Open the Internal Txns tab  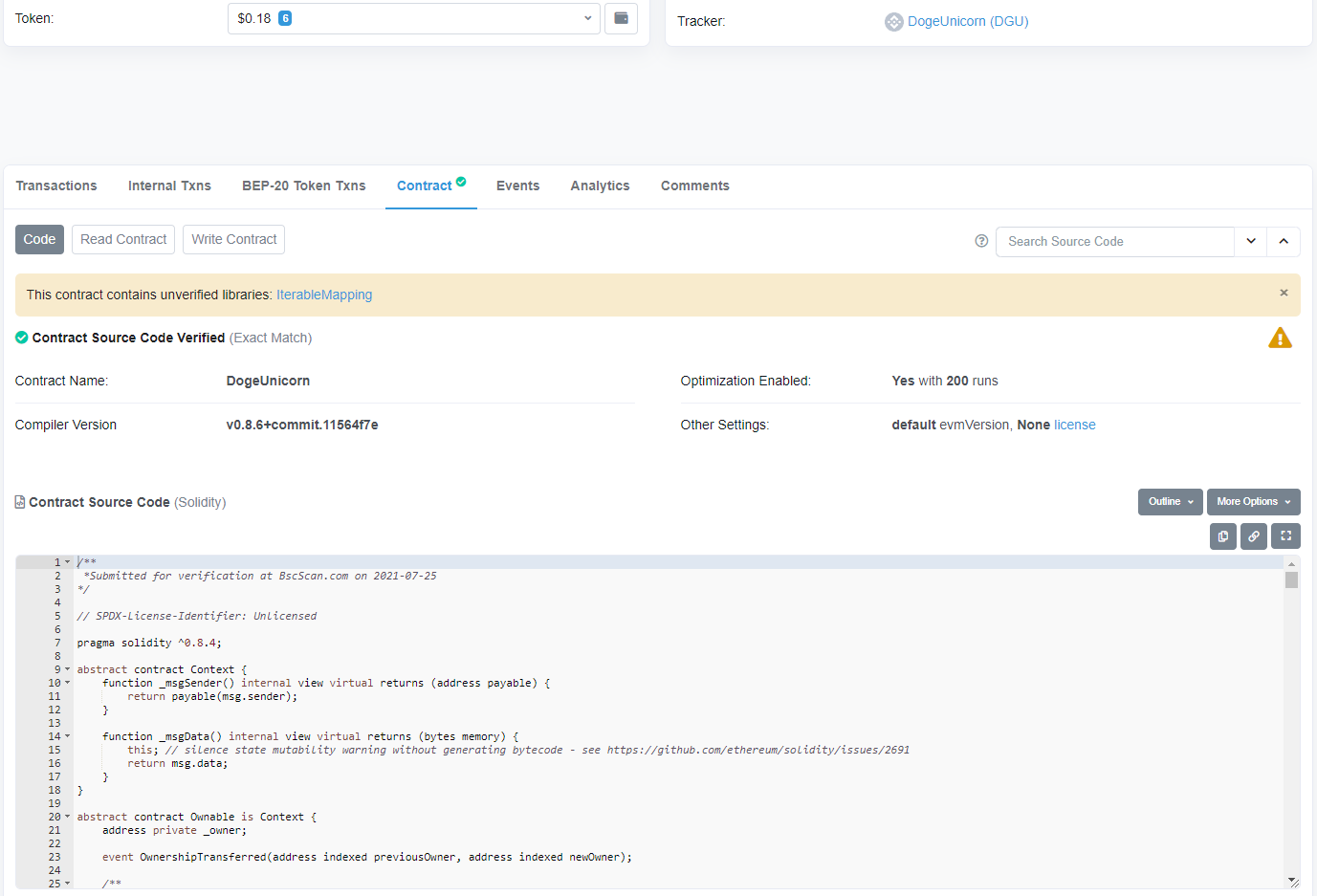[169, 186]
